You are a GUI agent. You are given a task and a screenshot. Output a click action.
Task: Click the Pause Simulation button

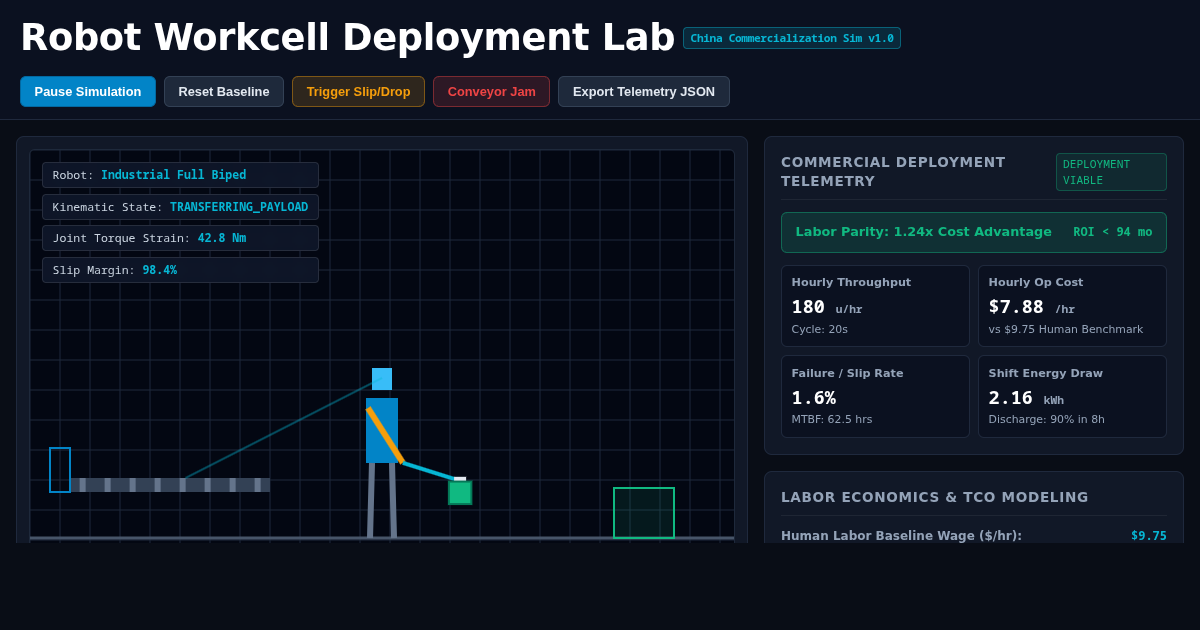pos(88,91)
